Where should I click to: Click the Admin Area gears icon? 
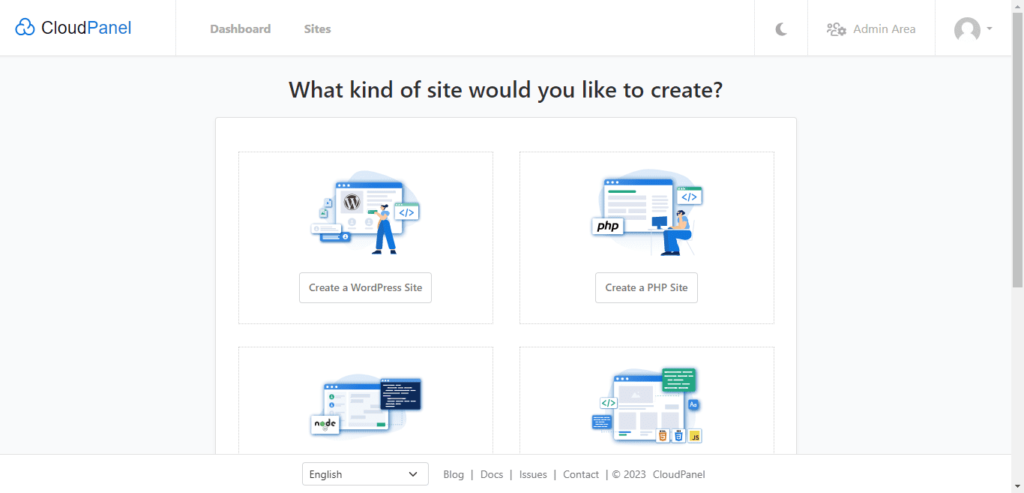[836, 29]
